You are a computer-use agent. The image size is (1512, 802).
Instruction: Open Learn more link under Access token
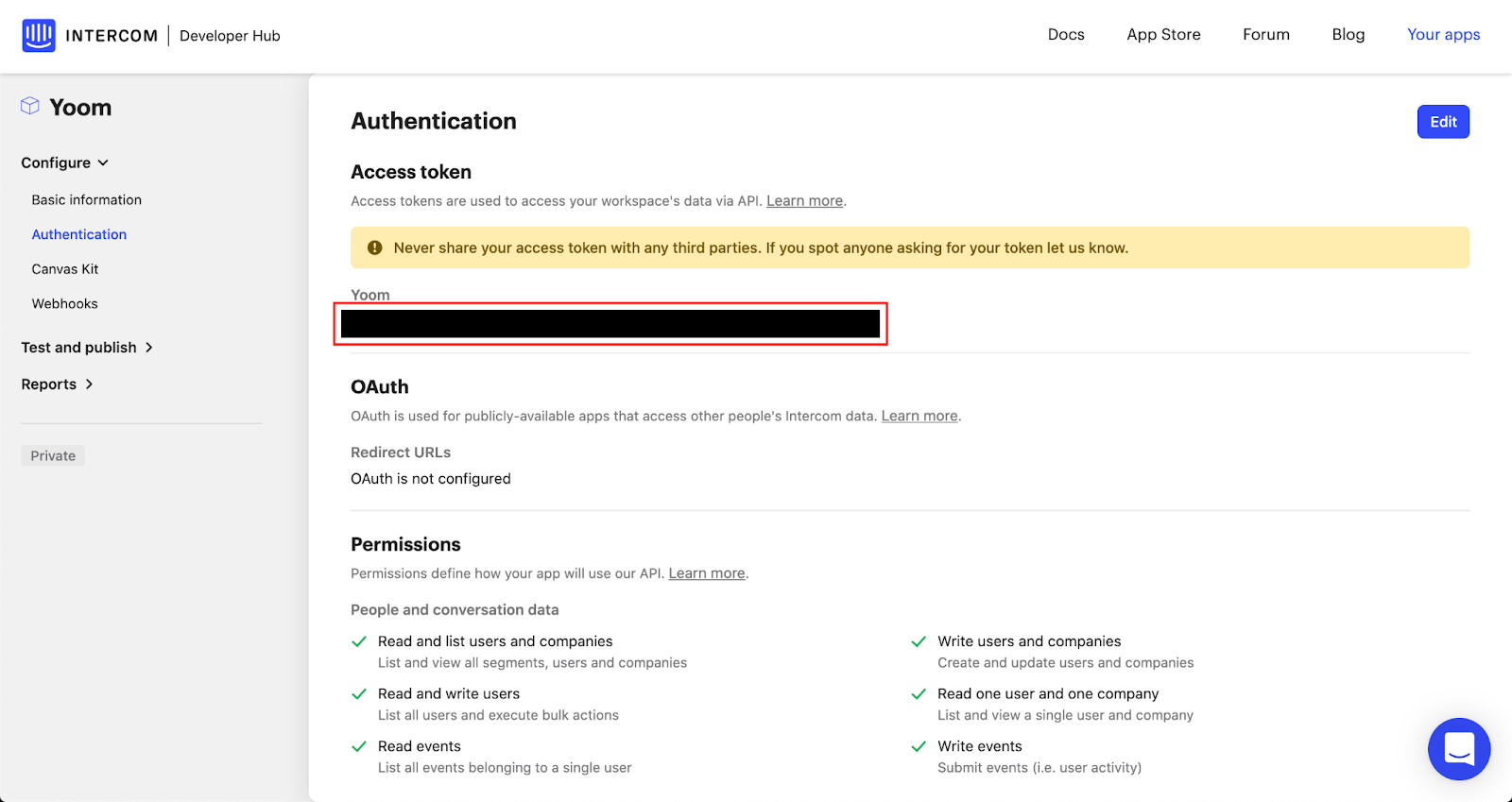pos(804,201)
